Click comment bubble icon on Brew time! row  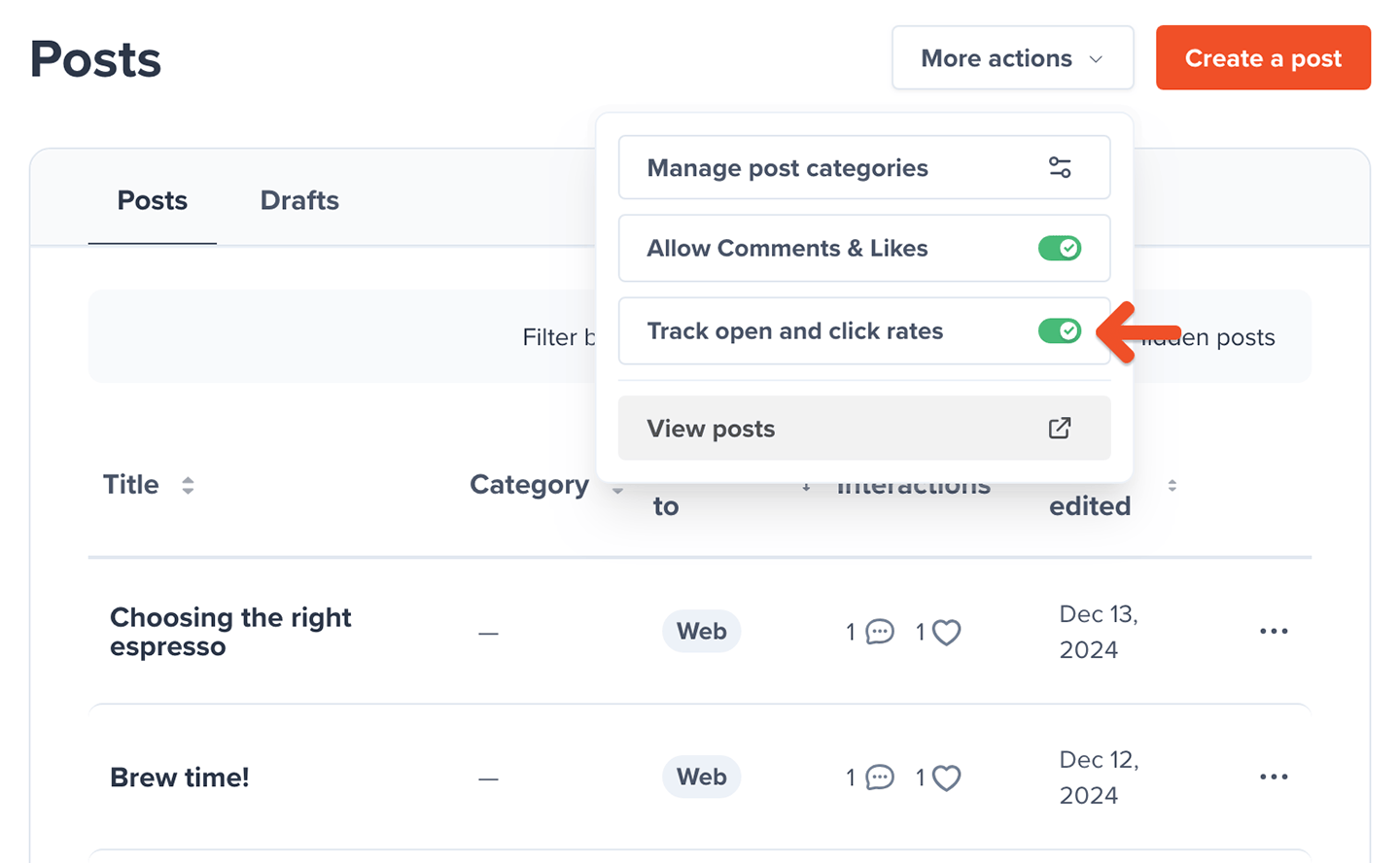tap(880, 777)
